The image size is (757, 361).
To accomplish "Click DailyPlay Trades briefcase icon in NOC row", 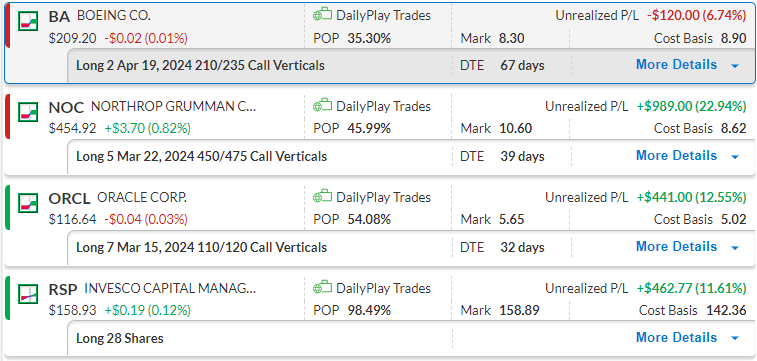I will point(322,106).
